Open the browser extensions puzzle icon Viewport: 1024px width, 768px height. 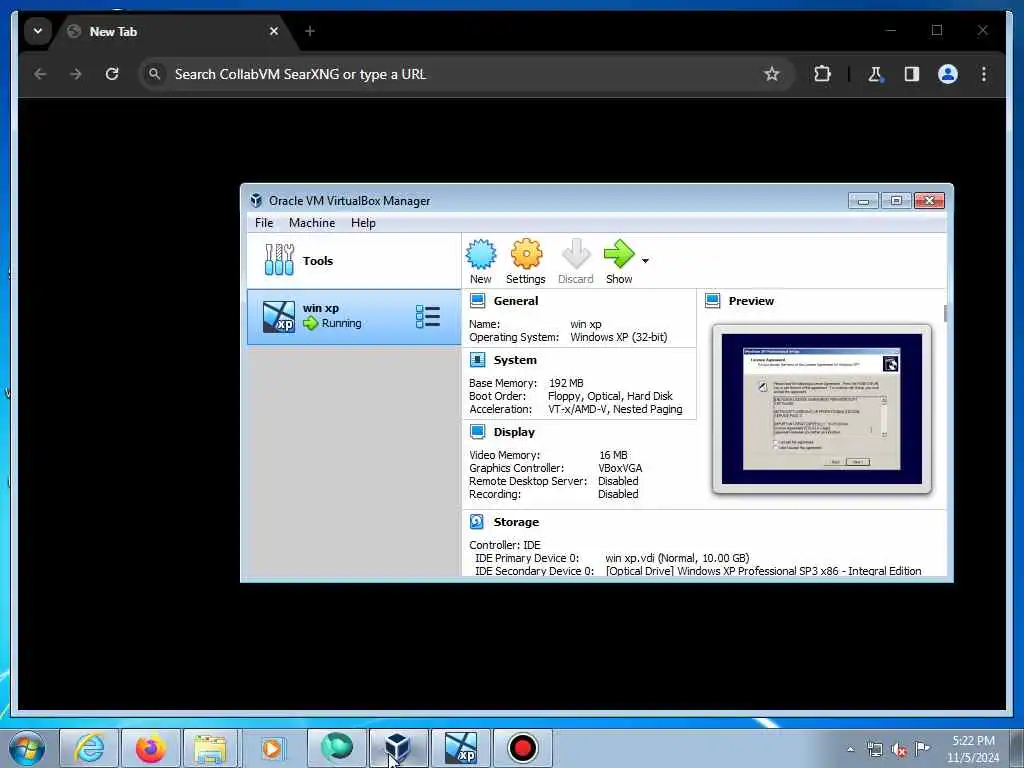pos(822,74)
